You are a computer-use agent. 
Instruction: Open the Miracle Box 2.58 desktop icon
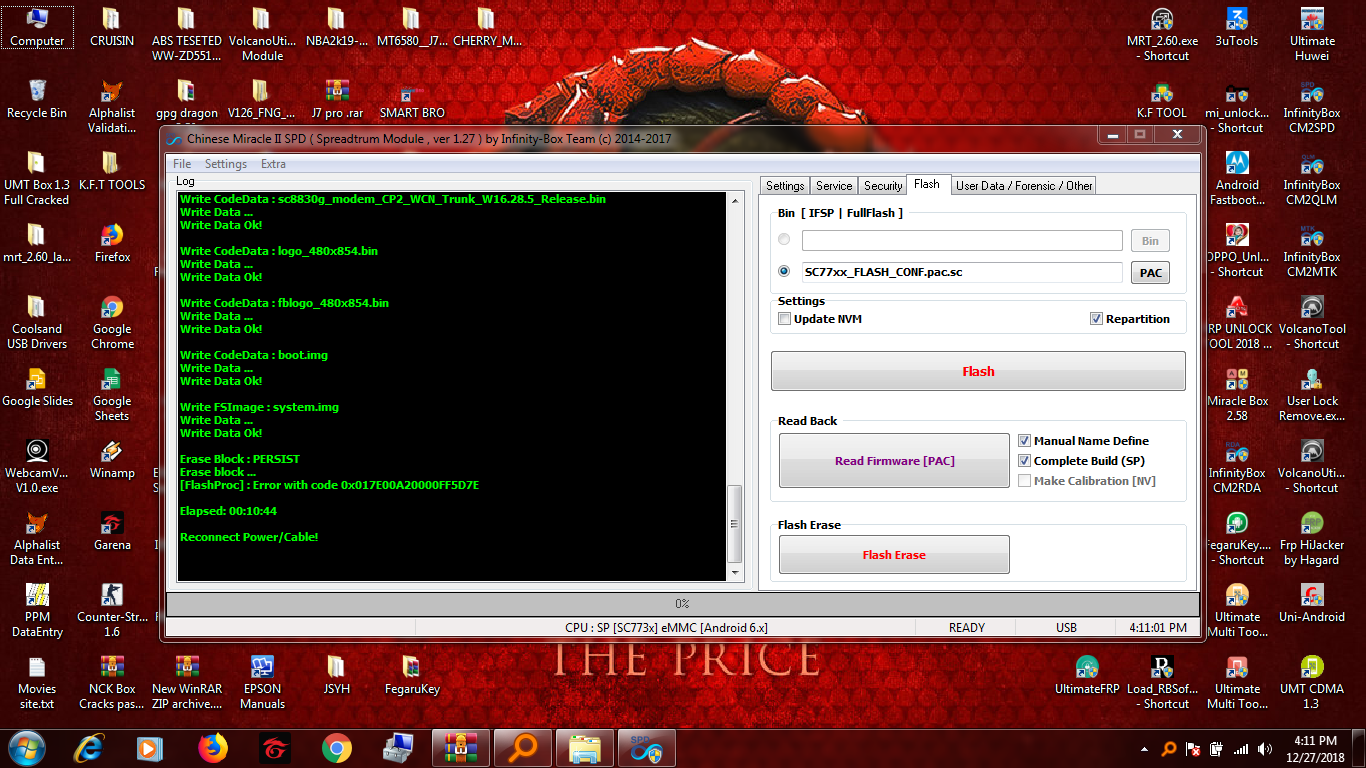pyautogui.click(x=1237, y=394)
